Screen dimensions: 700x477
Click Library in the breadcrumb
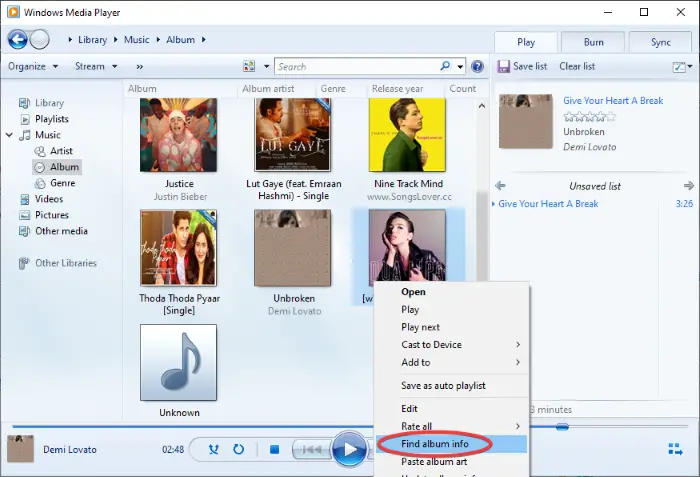tap(92, 40)
